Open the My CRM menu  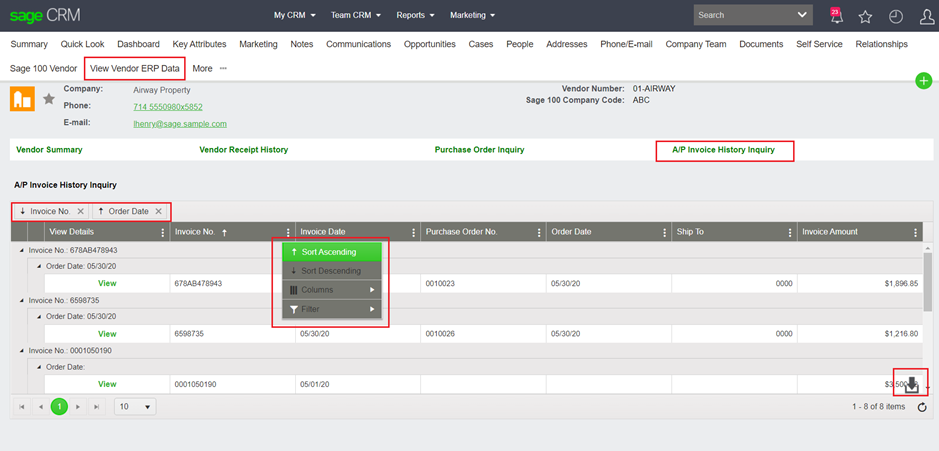click(295, 16)
